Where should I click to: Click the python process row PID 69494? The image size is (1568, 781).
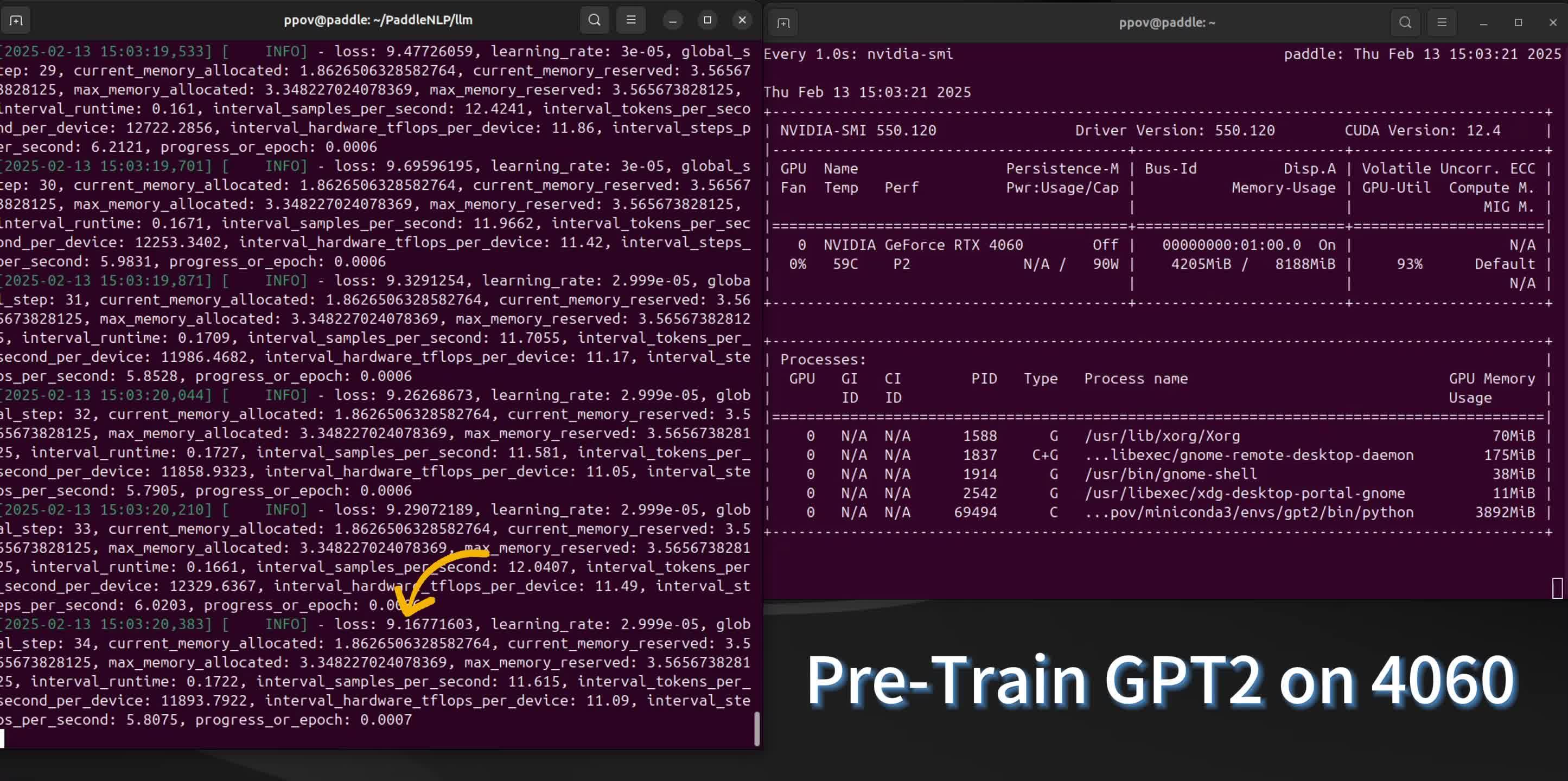click(975, 512)
